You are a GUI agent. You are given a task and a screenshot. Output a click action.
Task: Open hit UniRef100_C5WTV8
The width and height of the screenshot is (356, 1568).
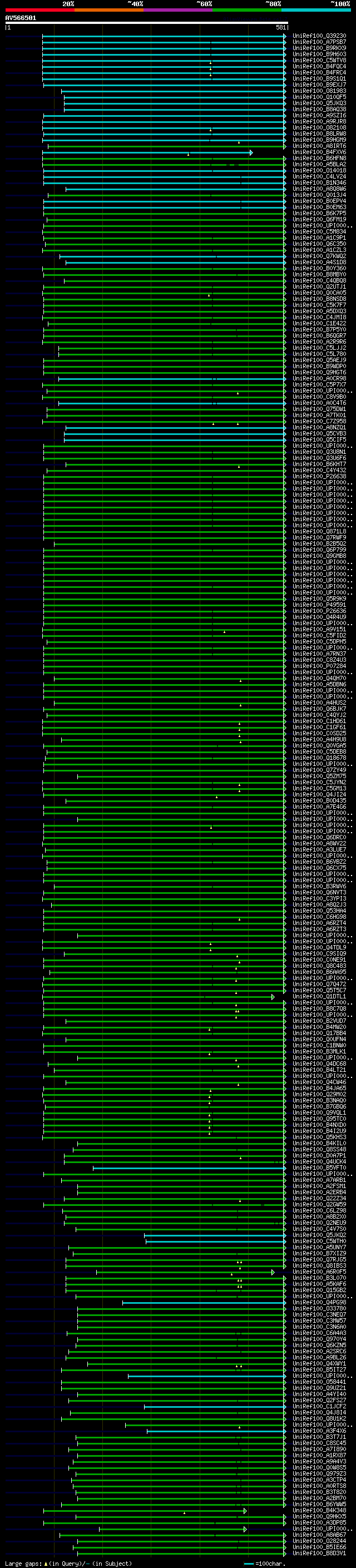(x=319, y=60)
